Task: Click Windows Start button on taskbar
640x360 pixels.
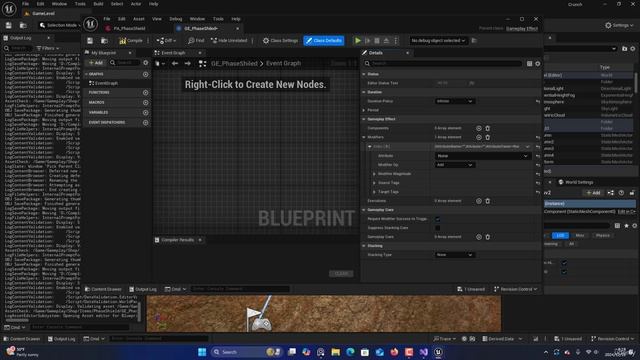Action: (202, 352)
